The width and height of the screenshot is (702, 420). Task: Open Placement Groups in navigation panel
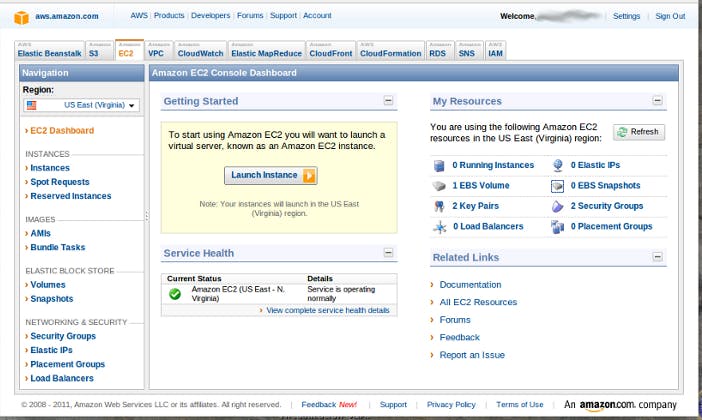(67, 364)
